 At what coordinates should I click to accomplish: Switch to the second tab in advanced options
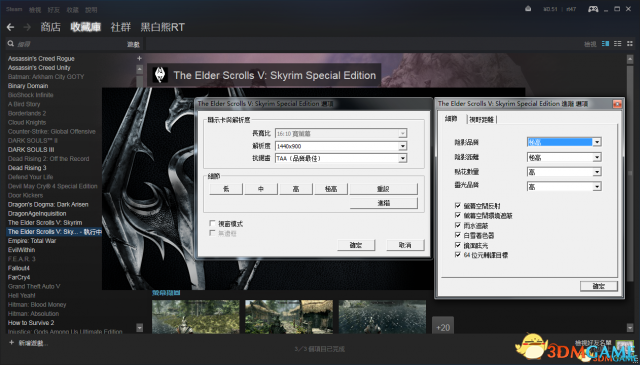click(481, 120)
